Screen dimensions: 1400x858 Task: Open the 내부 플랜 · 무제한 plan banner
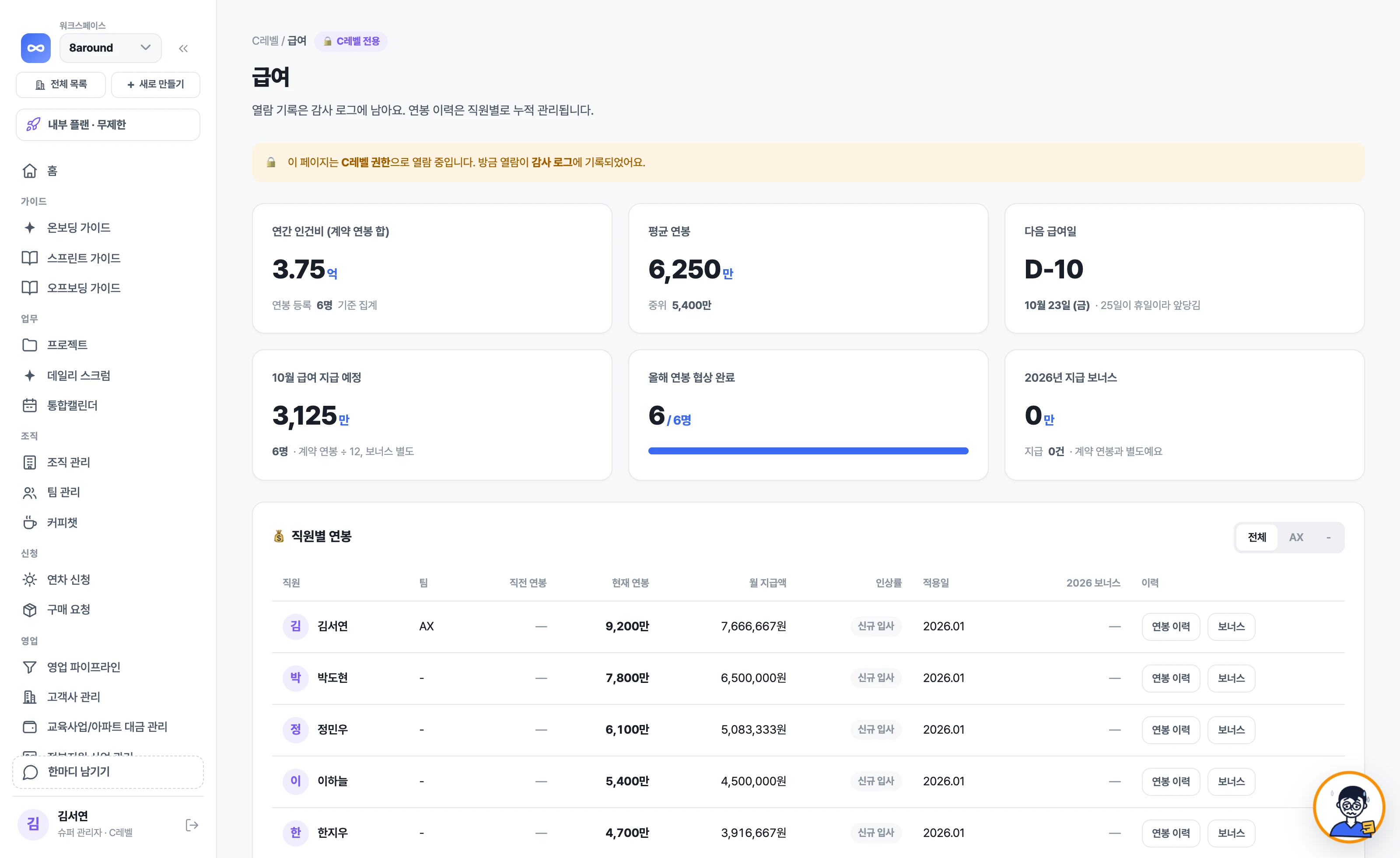108,124
